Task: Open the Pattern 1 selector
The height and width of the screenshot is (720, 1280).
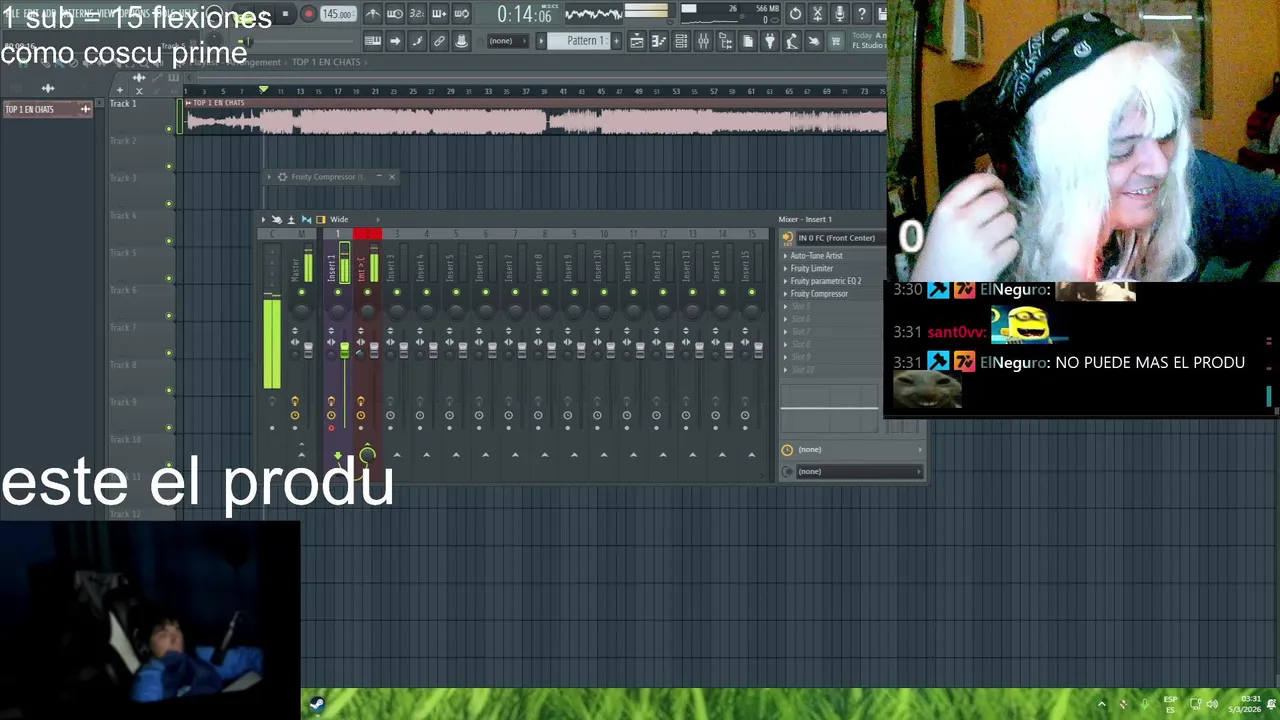Action: point(586,41)
